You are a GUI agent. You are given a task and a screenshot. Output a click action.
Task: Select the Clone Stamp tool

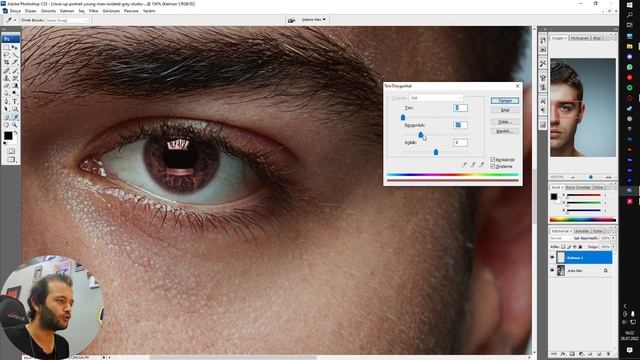(6, 77)
